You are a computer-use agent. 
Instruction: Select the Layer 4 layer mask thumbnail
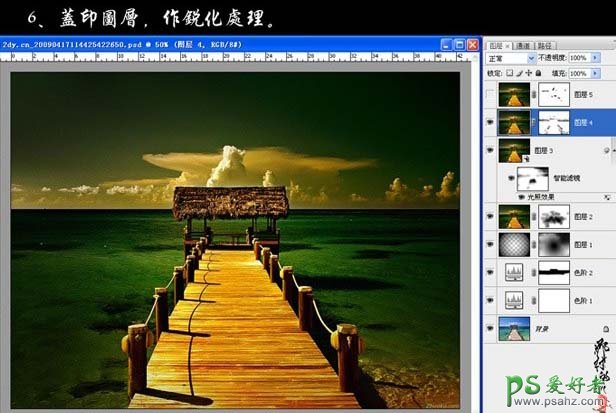click(x=553, y=122)
